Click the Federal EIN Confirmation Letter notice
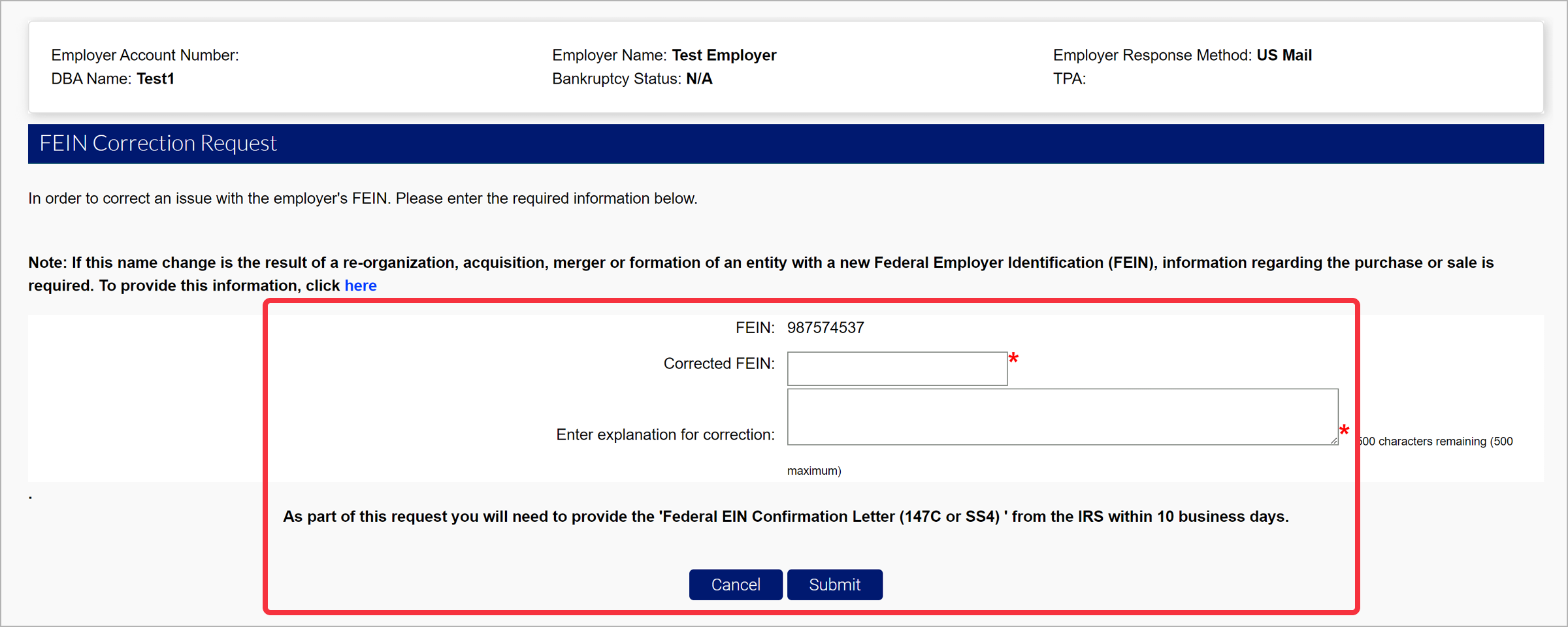 coord(785,517)
